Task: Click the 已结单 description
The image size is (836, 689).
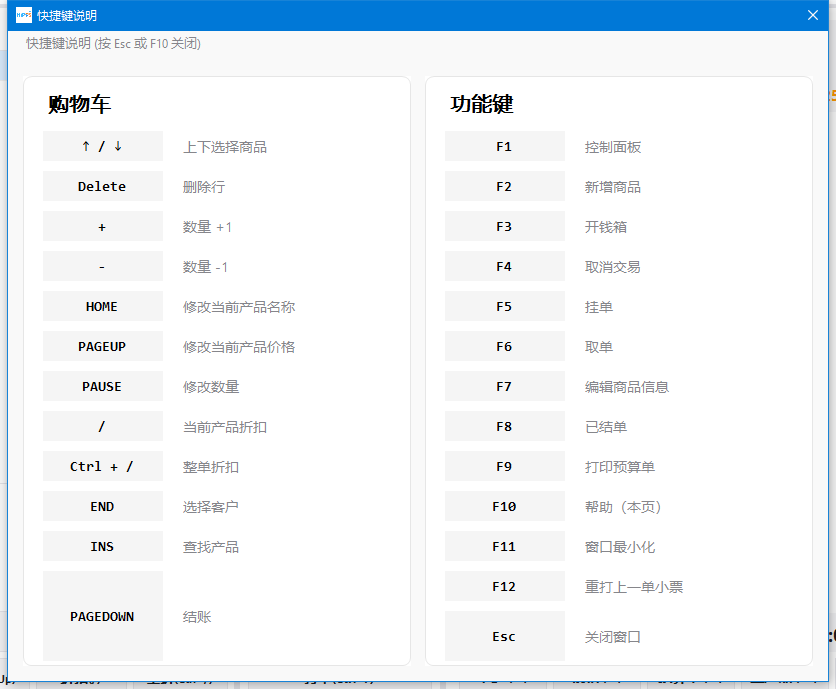Action: pos(606,427)
